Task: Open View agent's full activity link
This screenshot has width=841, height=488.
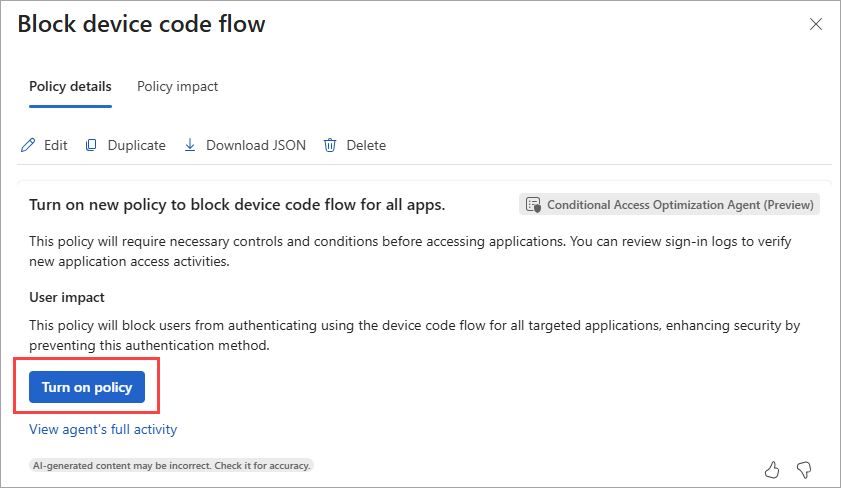Action: point(103,429)
